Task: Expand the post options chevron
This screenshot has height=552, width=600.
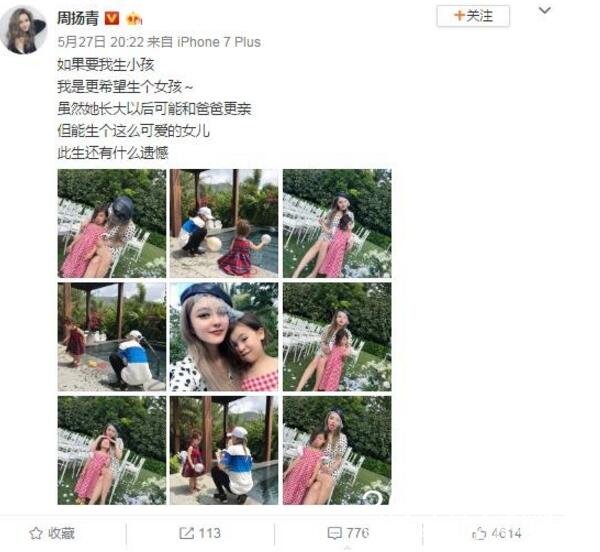Action: click(x=545, y=11)
